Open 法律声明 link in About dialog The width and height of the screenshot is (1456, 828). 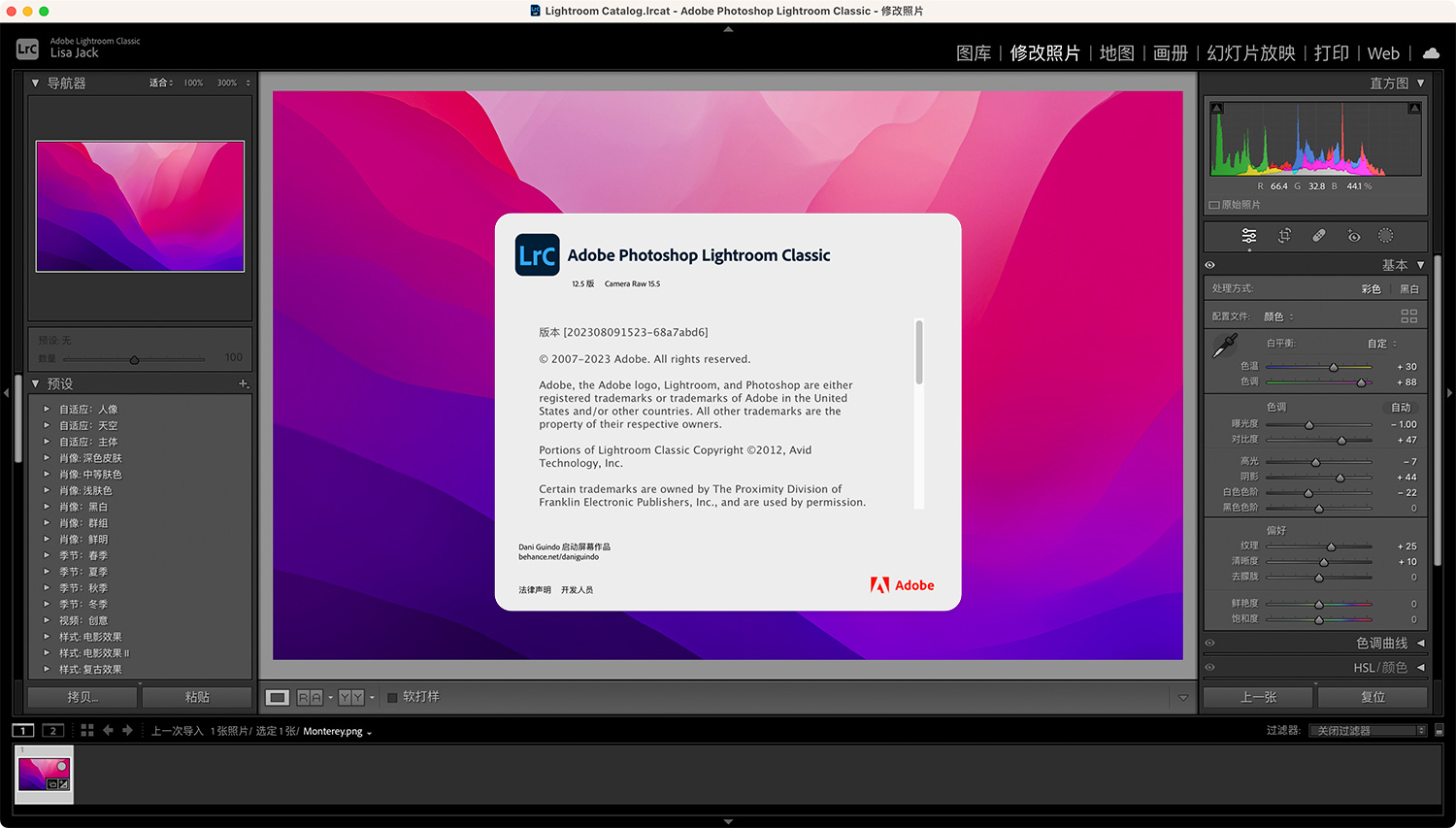[535, 590]
